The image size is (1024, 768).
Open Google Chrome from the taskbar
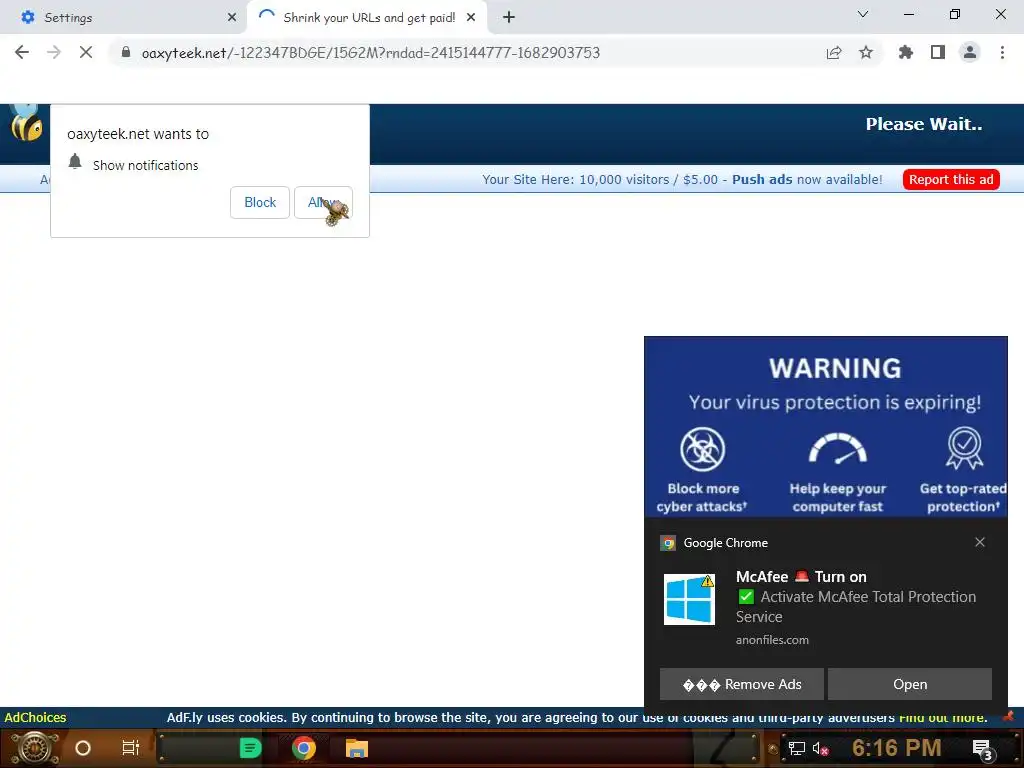click(x=304, y=748)
